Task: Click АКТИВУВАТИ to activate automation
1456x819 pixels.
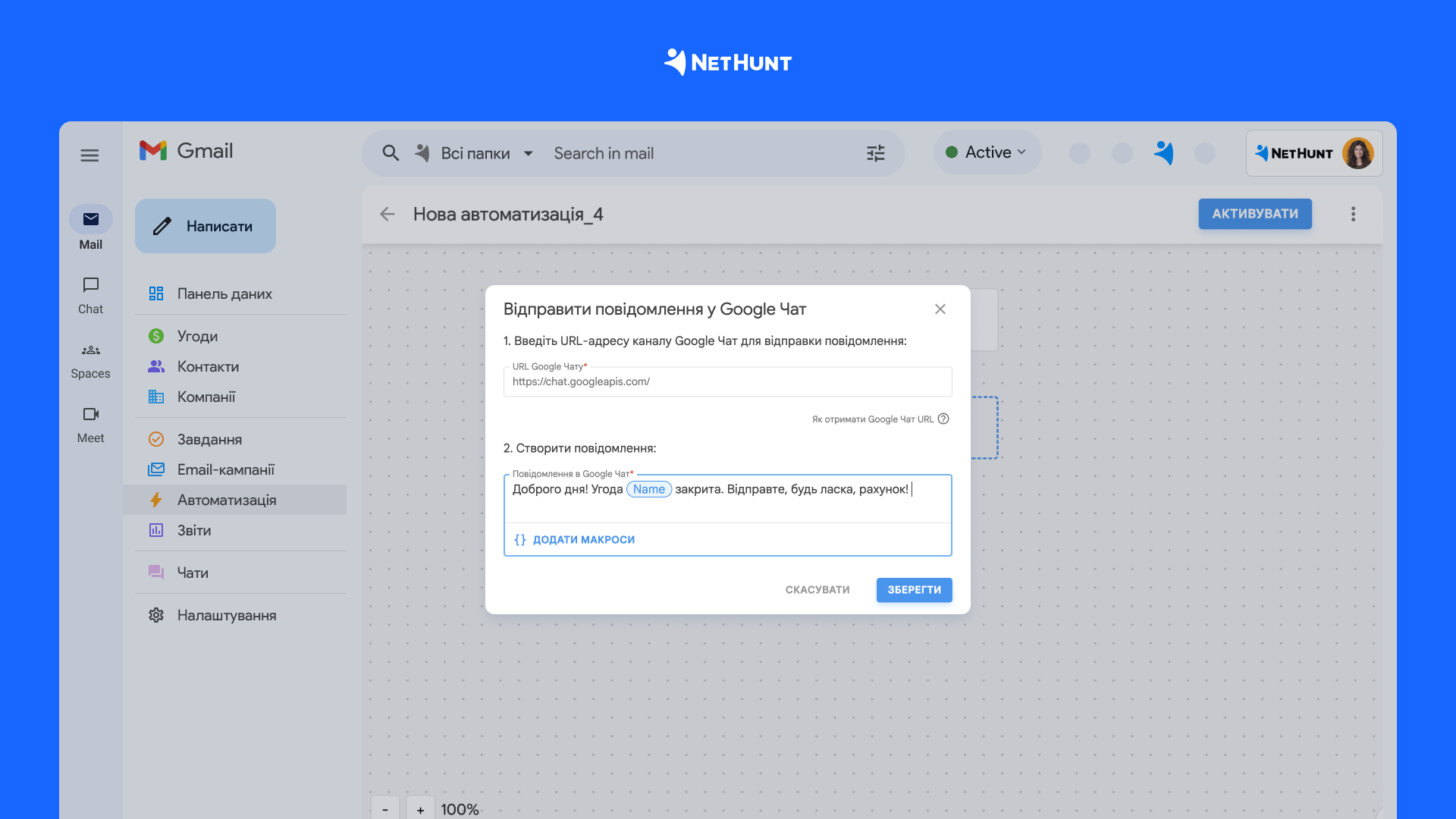Action: click(x=1254, y=213)
